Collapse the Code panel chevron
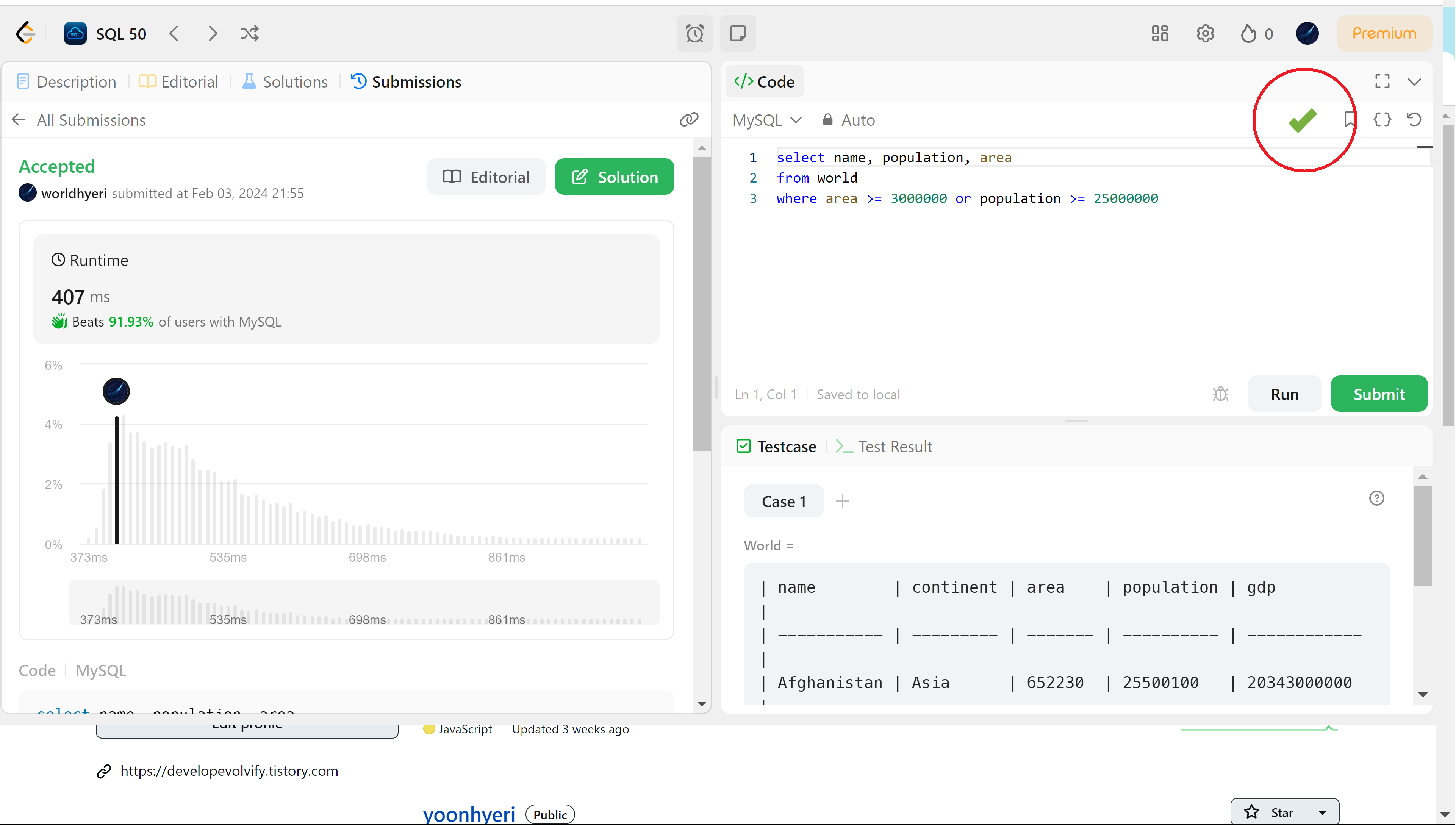This screenshot has height=825, width=1456. click(1414, 81)
